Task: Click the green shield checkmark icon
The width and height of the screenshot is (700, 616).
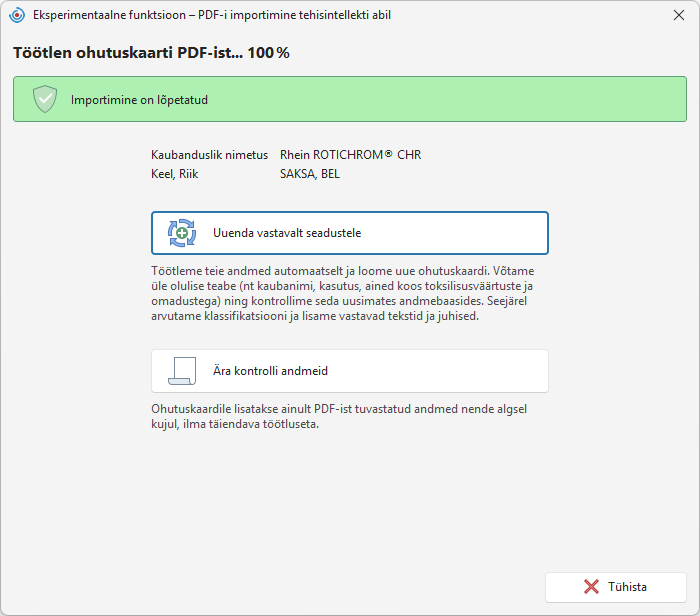Action: (45, 99)
